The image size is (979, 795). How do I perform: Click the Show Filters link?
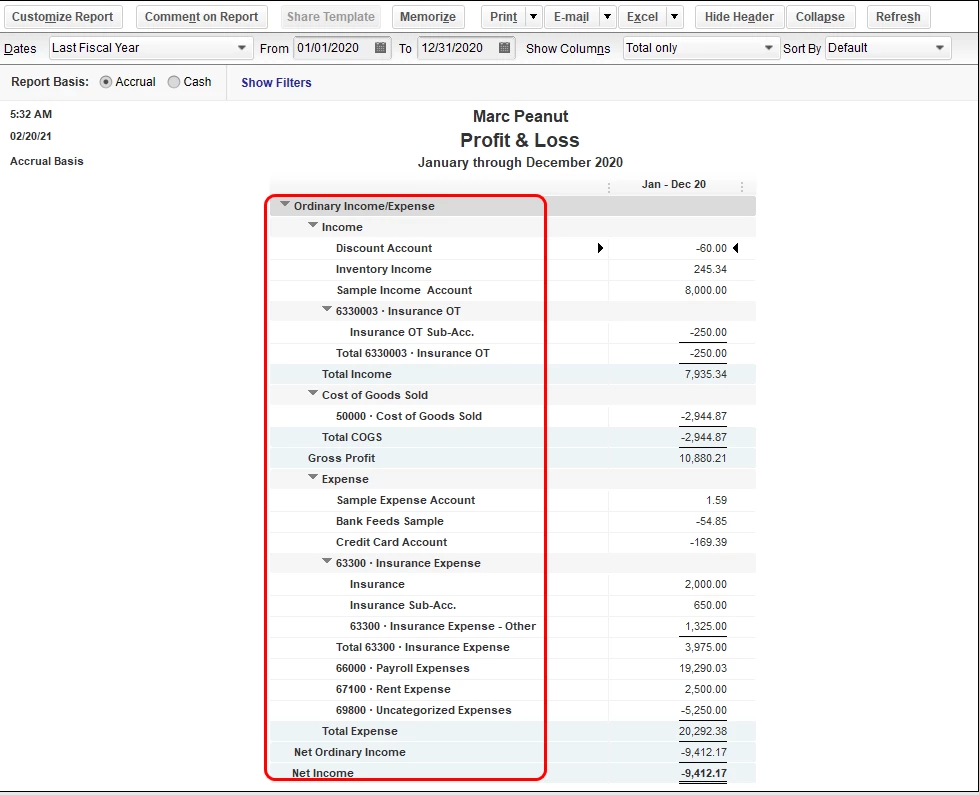point(277,82)
